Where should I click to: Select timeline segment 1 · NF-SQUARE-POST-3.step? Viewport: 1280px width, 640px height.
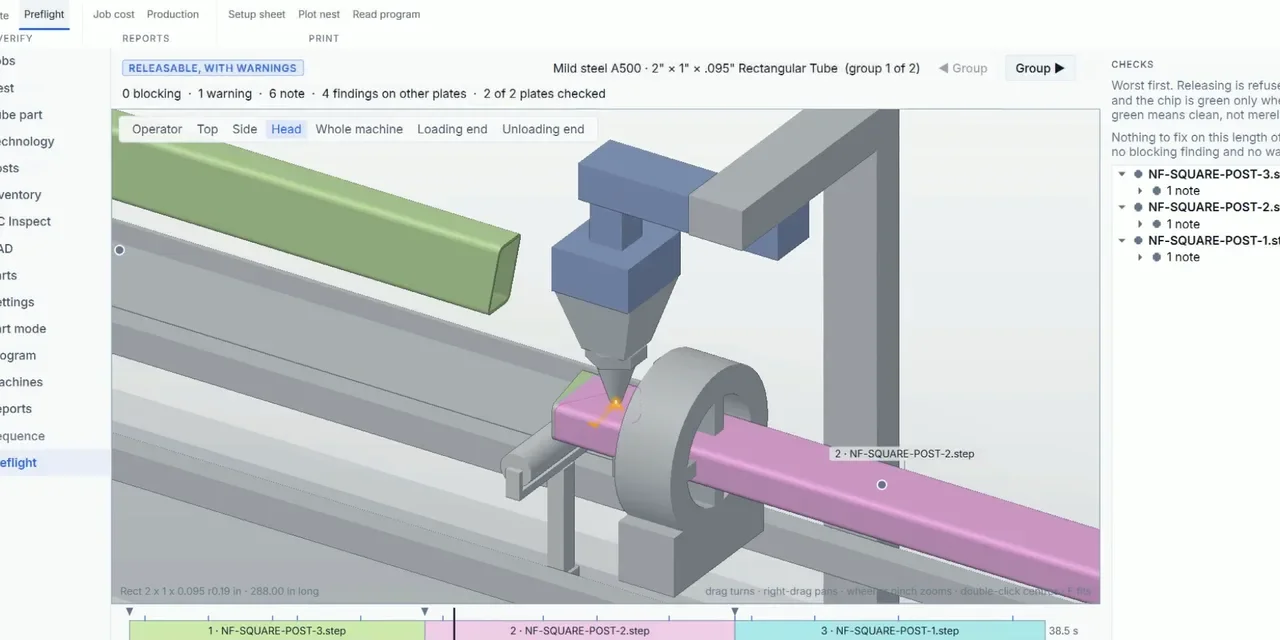(x=277, y=631)
